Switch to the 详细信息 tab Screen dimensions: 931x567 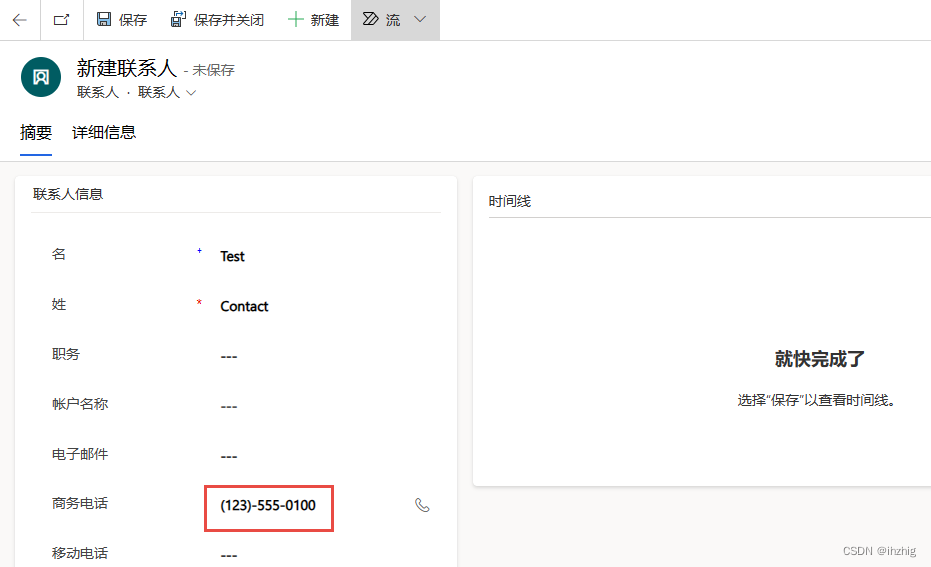tap(104, 132)
